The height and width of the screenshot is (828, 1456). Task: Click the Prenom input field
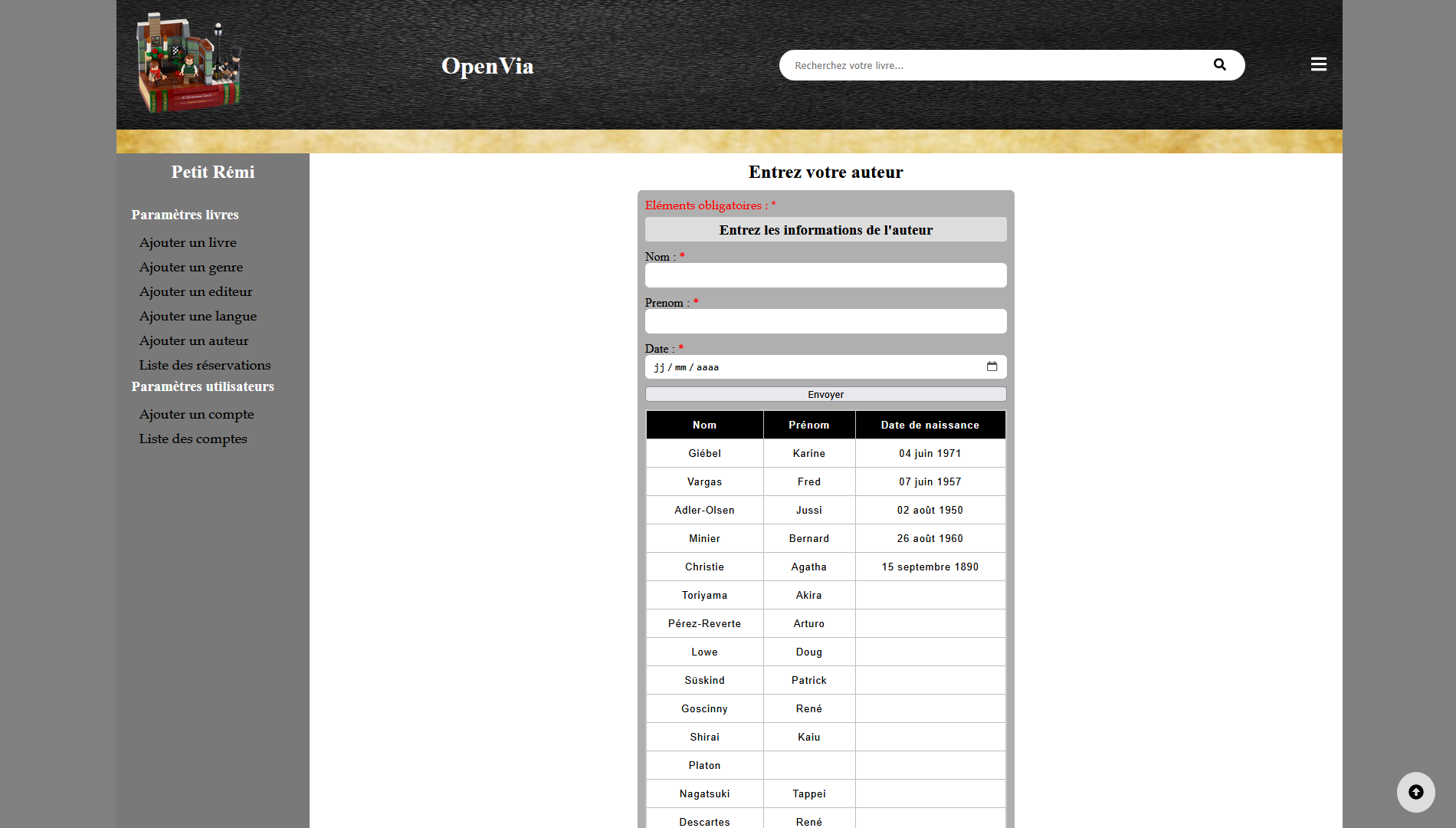point(825,321)
